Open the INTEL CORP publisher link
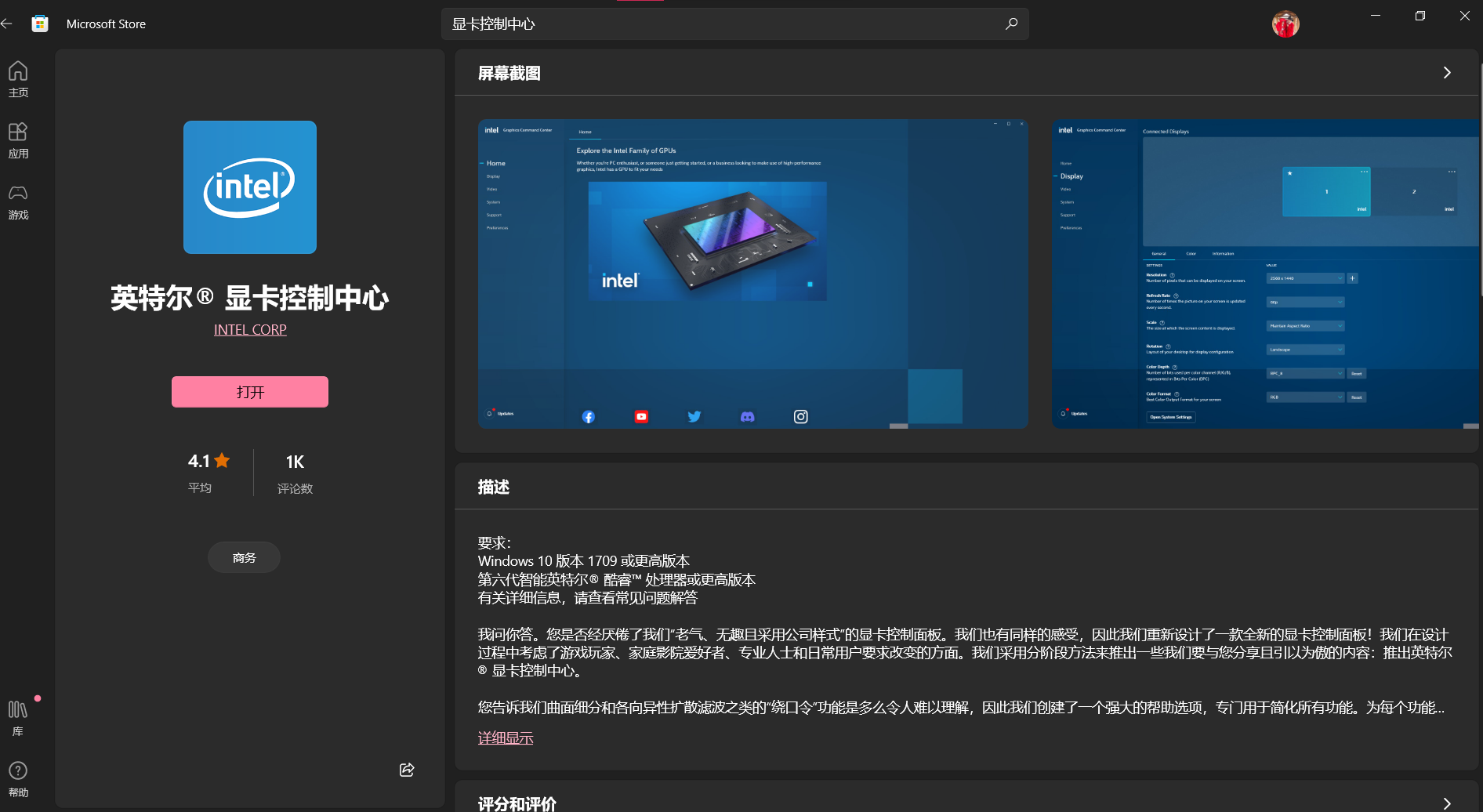Viewport: 1483px width, 812px height. tap(250, 330)
